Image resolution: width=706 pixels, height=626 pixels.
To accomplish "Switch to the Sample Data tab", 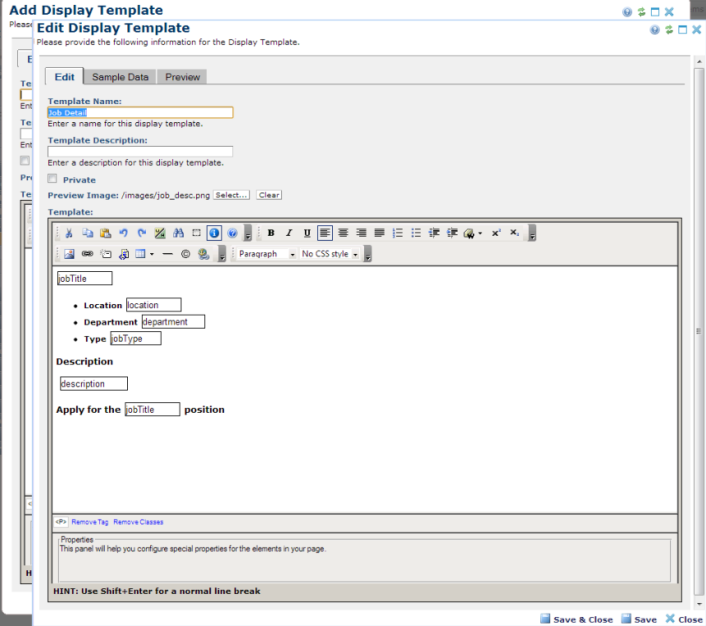I will tap(120, 77).
